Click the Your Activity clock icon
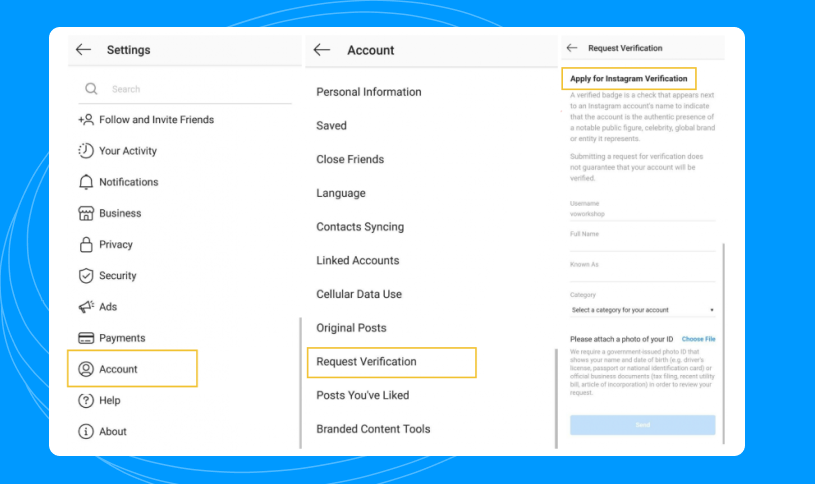Viewport: 815px width, 484px height. (86, 151)
